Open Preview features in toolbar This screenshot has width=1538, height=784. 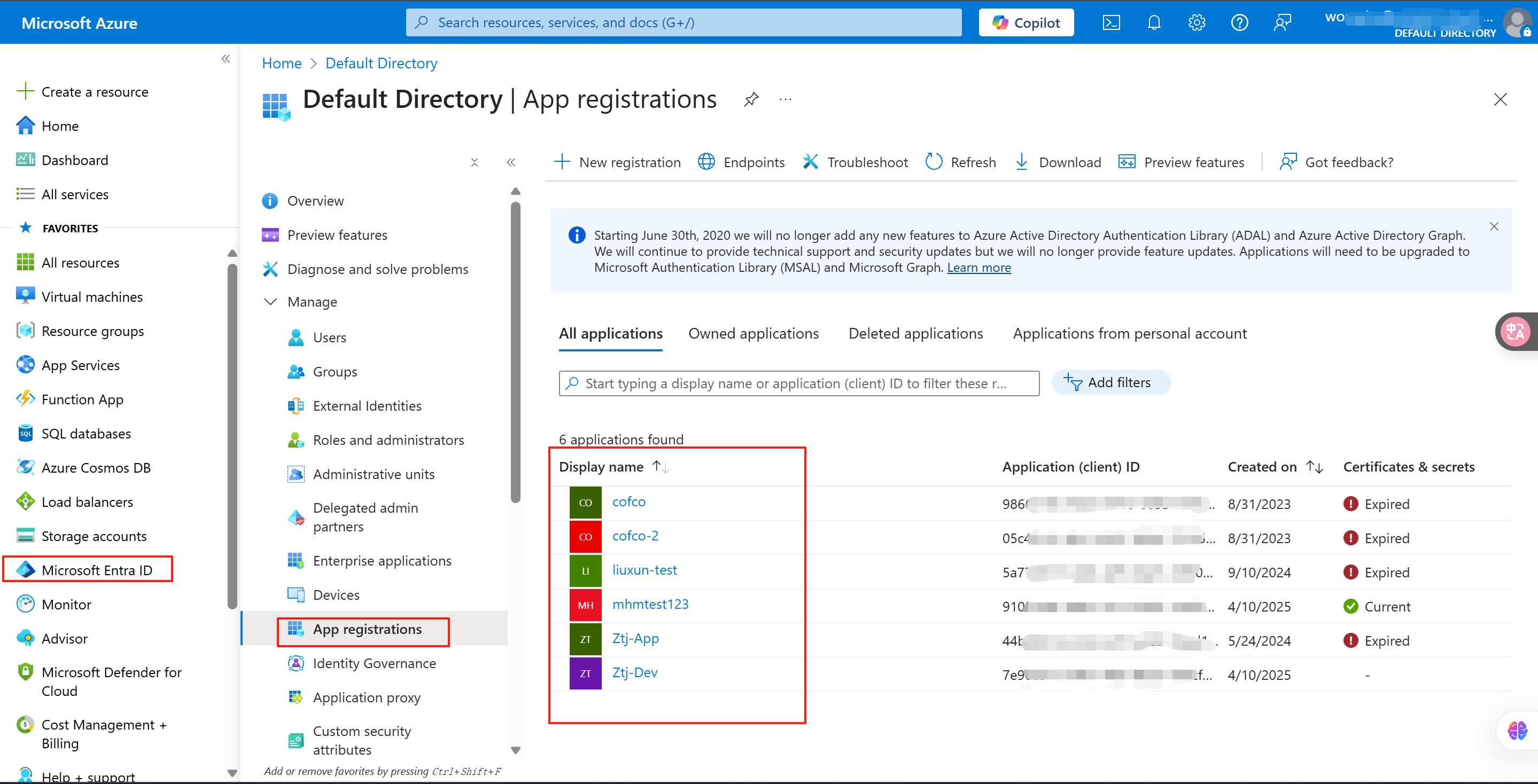click(1181, 162)
